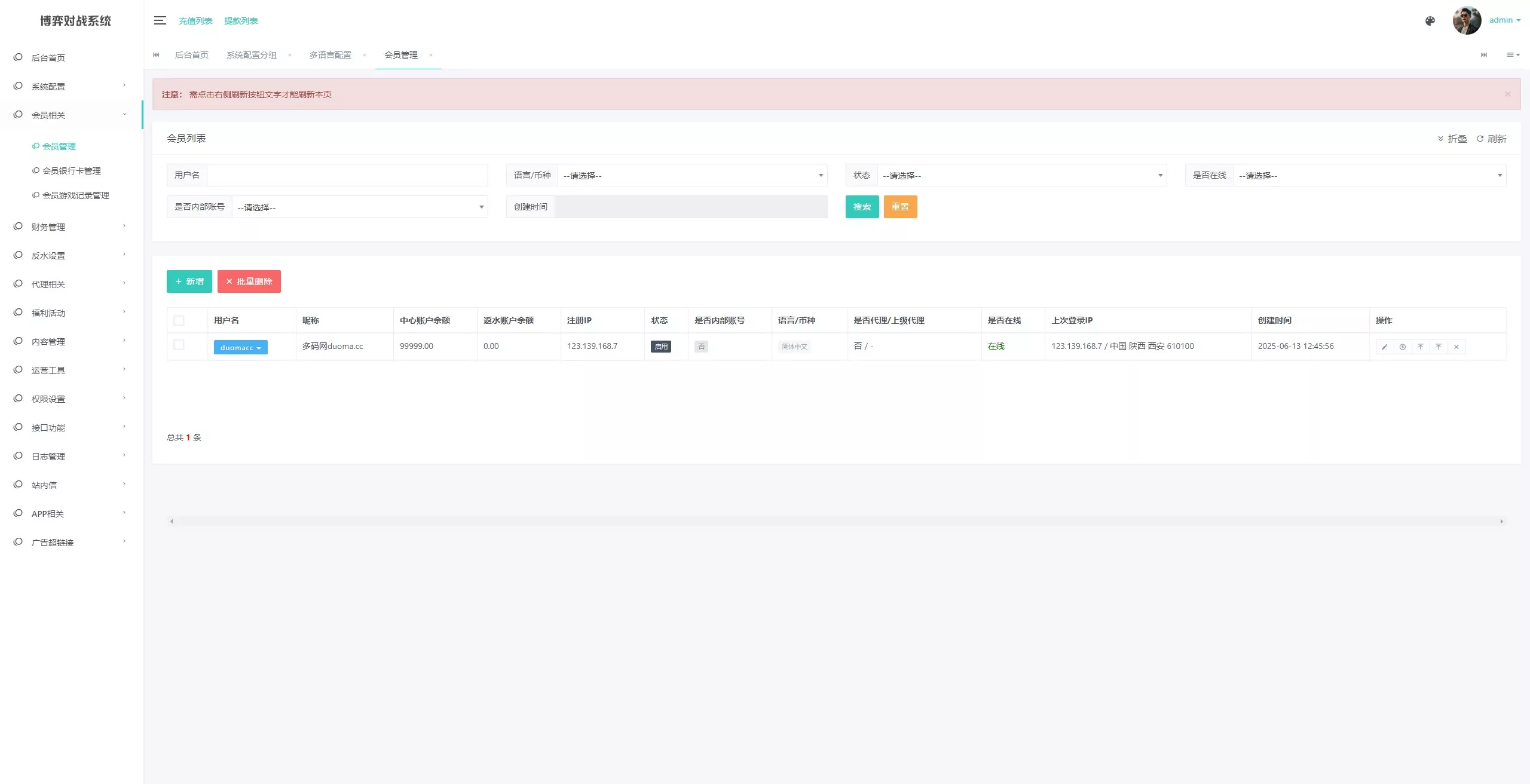Click the 用户名 text input field

[x=347, y=175]
